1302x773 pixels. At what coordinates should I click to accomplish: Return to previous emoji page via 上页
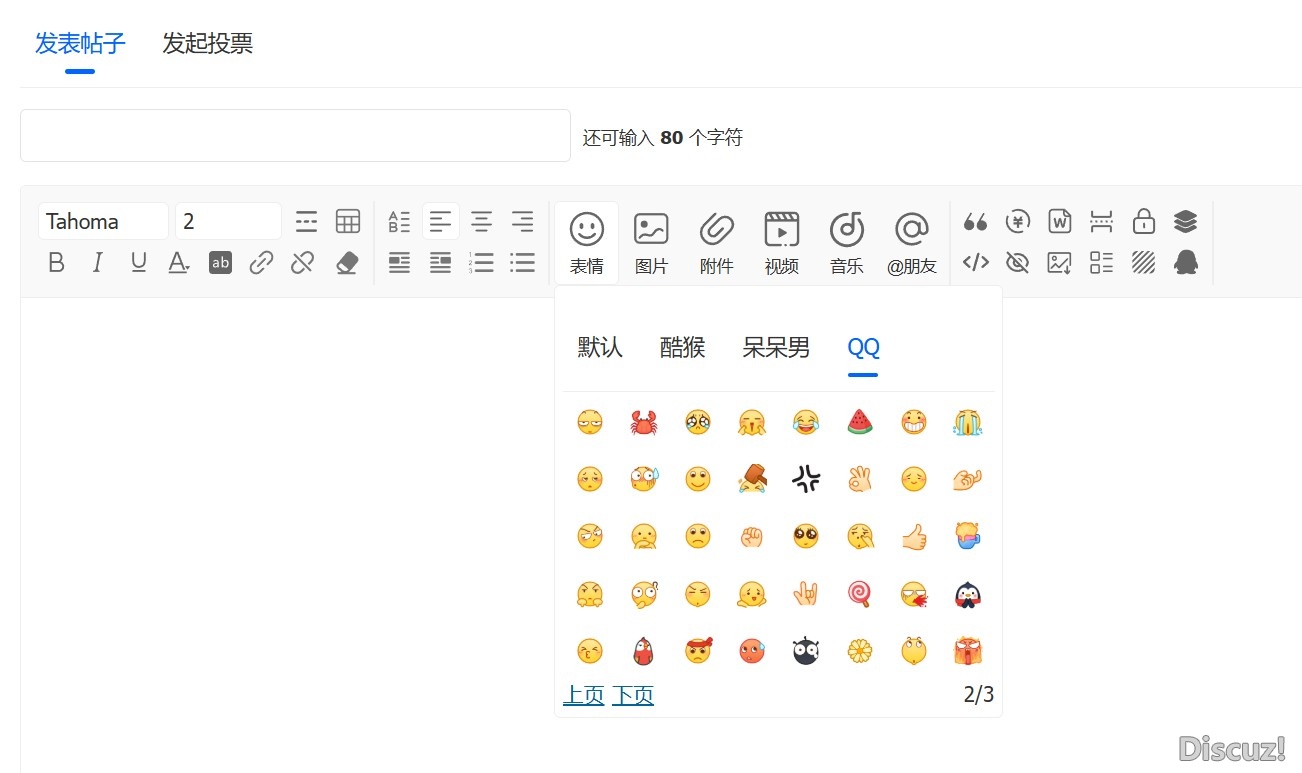(x=583, y=694)
